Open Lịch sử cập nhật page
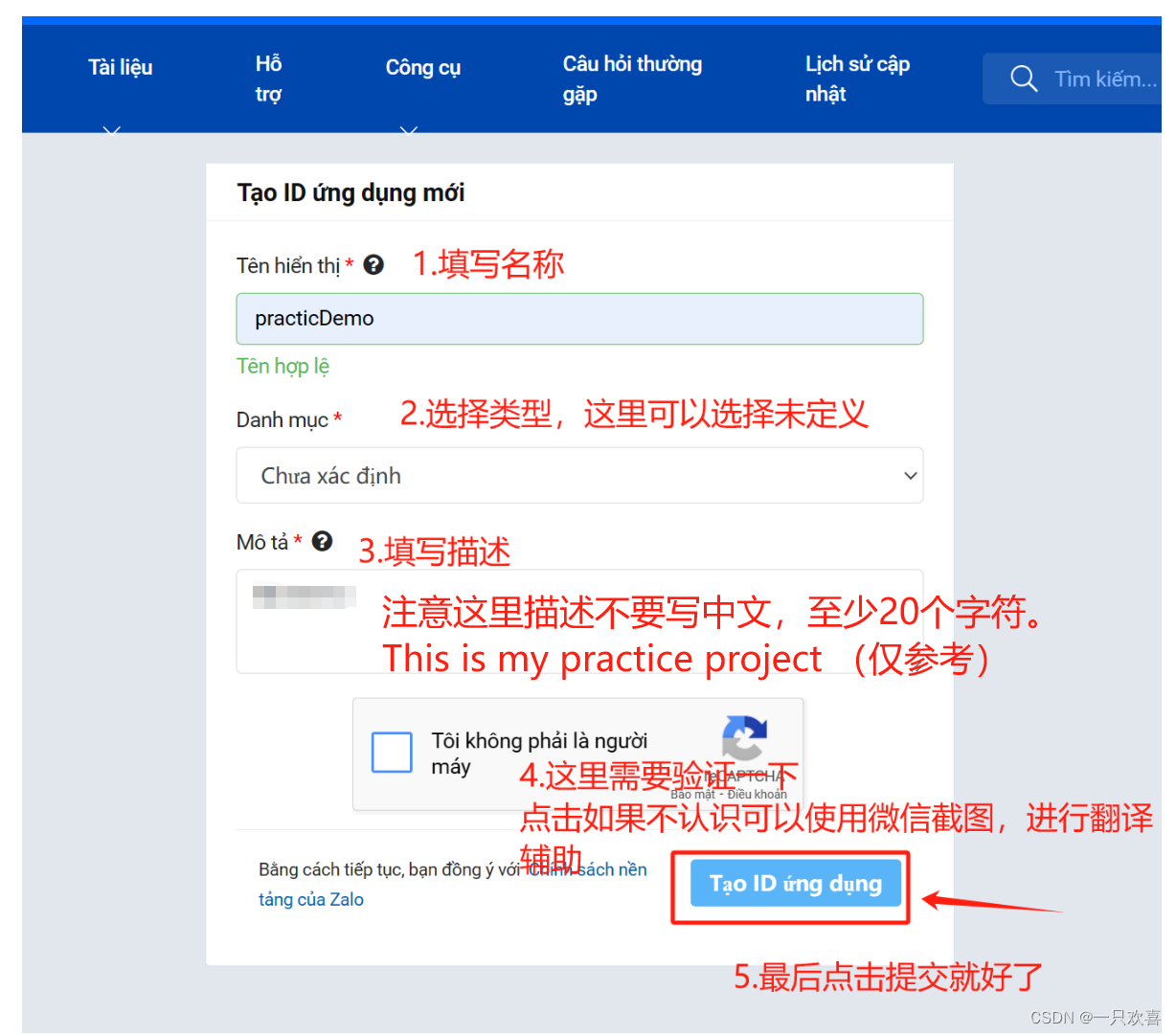1176x1035 pixels. (x=857, y=79)
